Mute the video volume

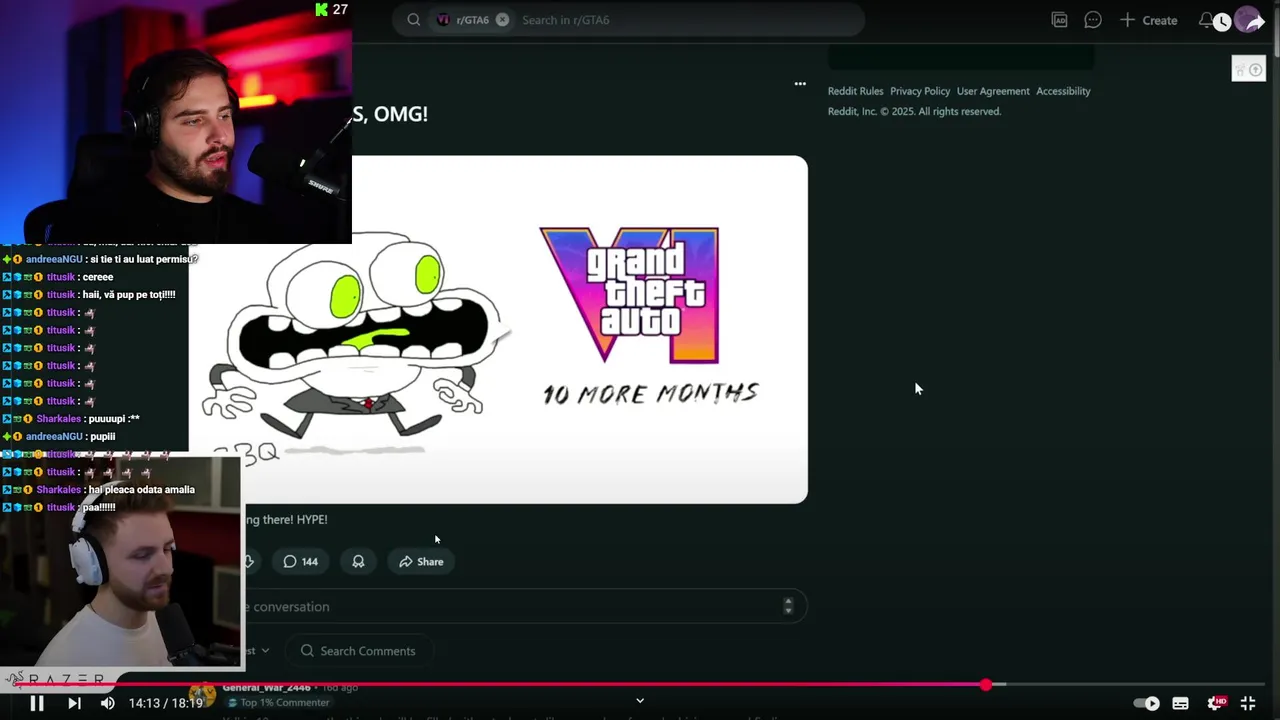click(x=108, y=703)
